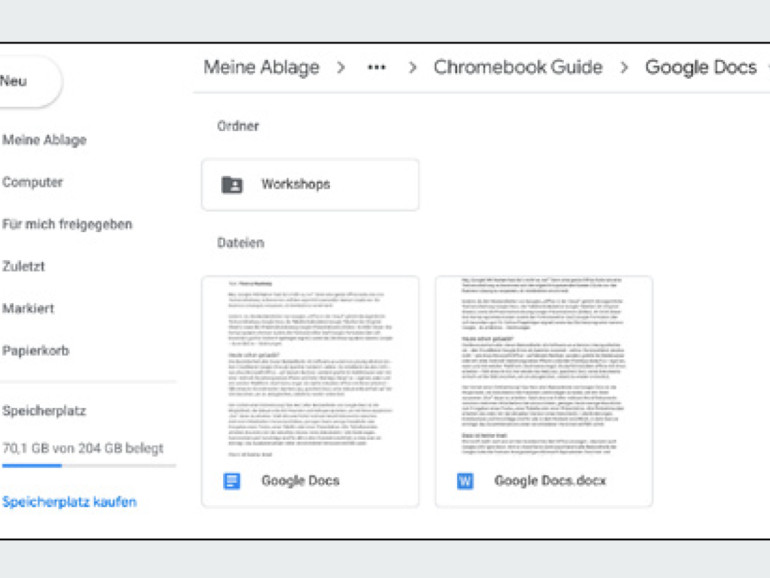Viewport: 770px width, 578px height.
Task: Click chevron before Google Docs breadcrumb
Action: 624,67
